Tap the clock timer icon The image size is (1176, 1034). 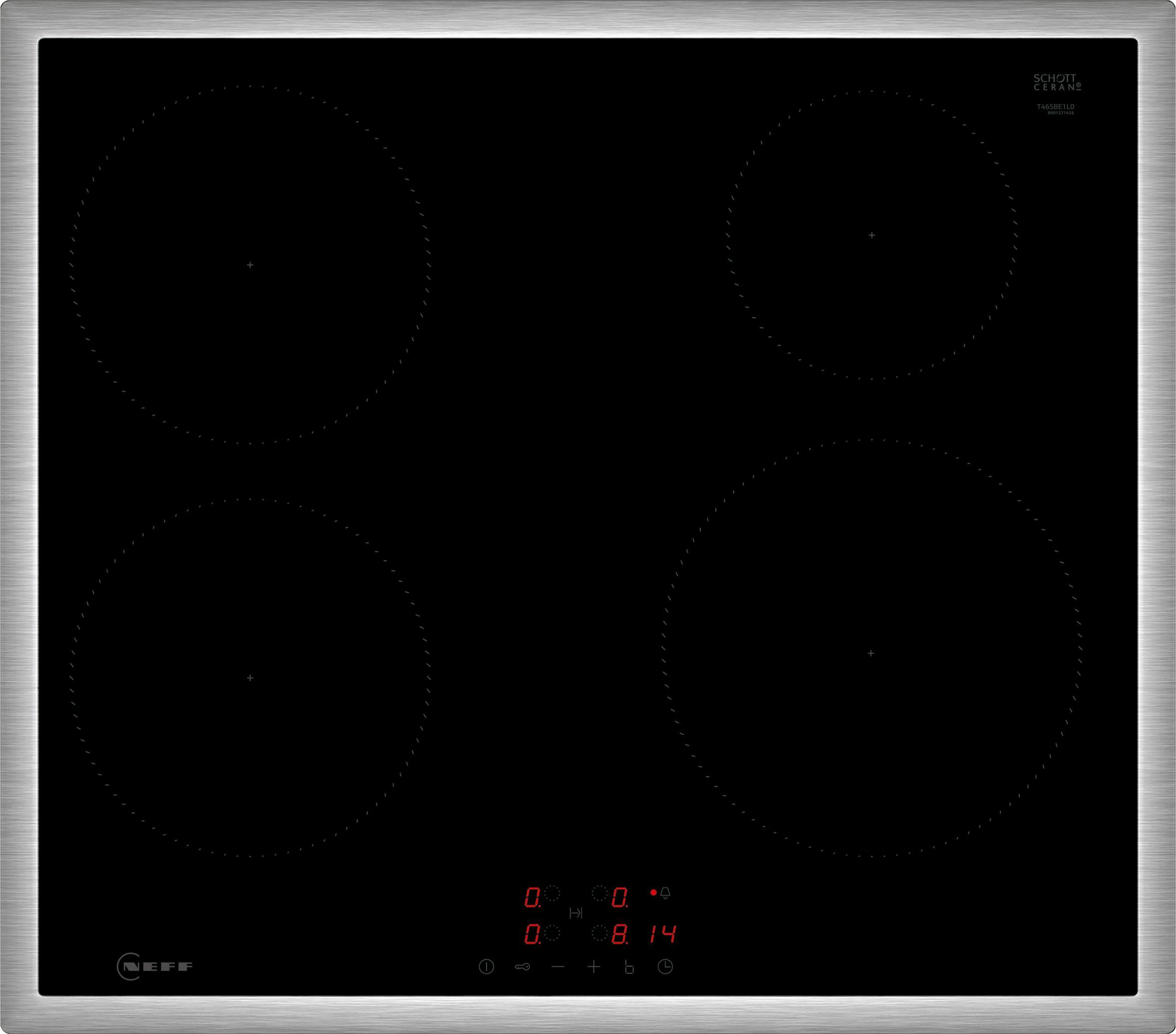[665, 967]
